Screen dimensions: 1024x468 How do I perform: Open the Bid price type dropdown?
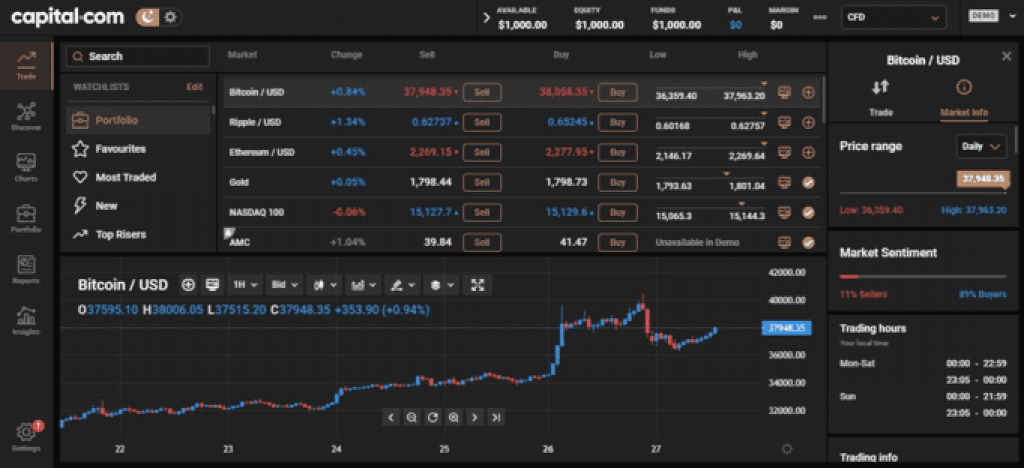coord(284,285)
